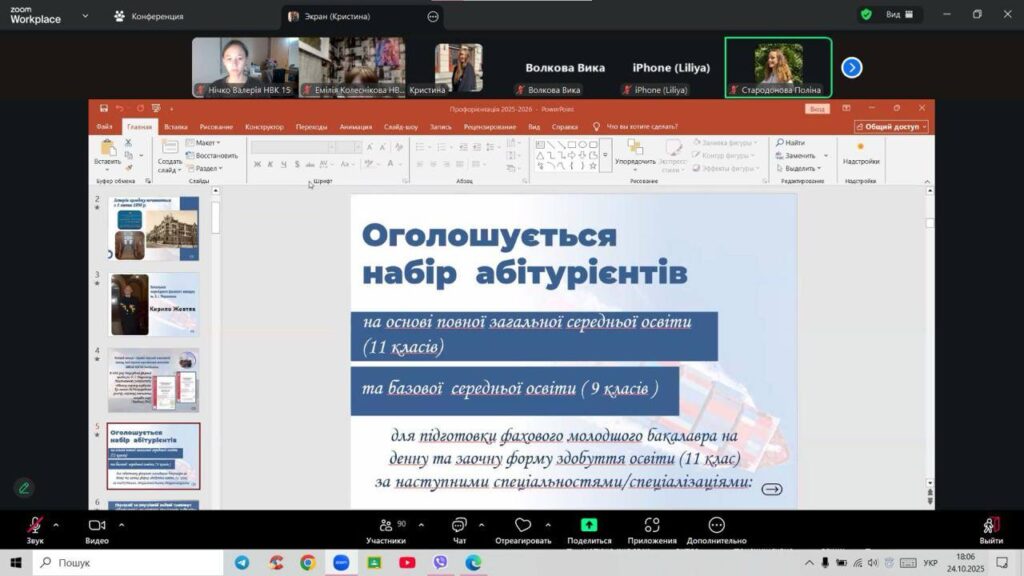The height and width of the screenshot is (576, 1024).
Task: Open the Приложения apps icon
Action: [x=652, y=525]
